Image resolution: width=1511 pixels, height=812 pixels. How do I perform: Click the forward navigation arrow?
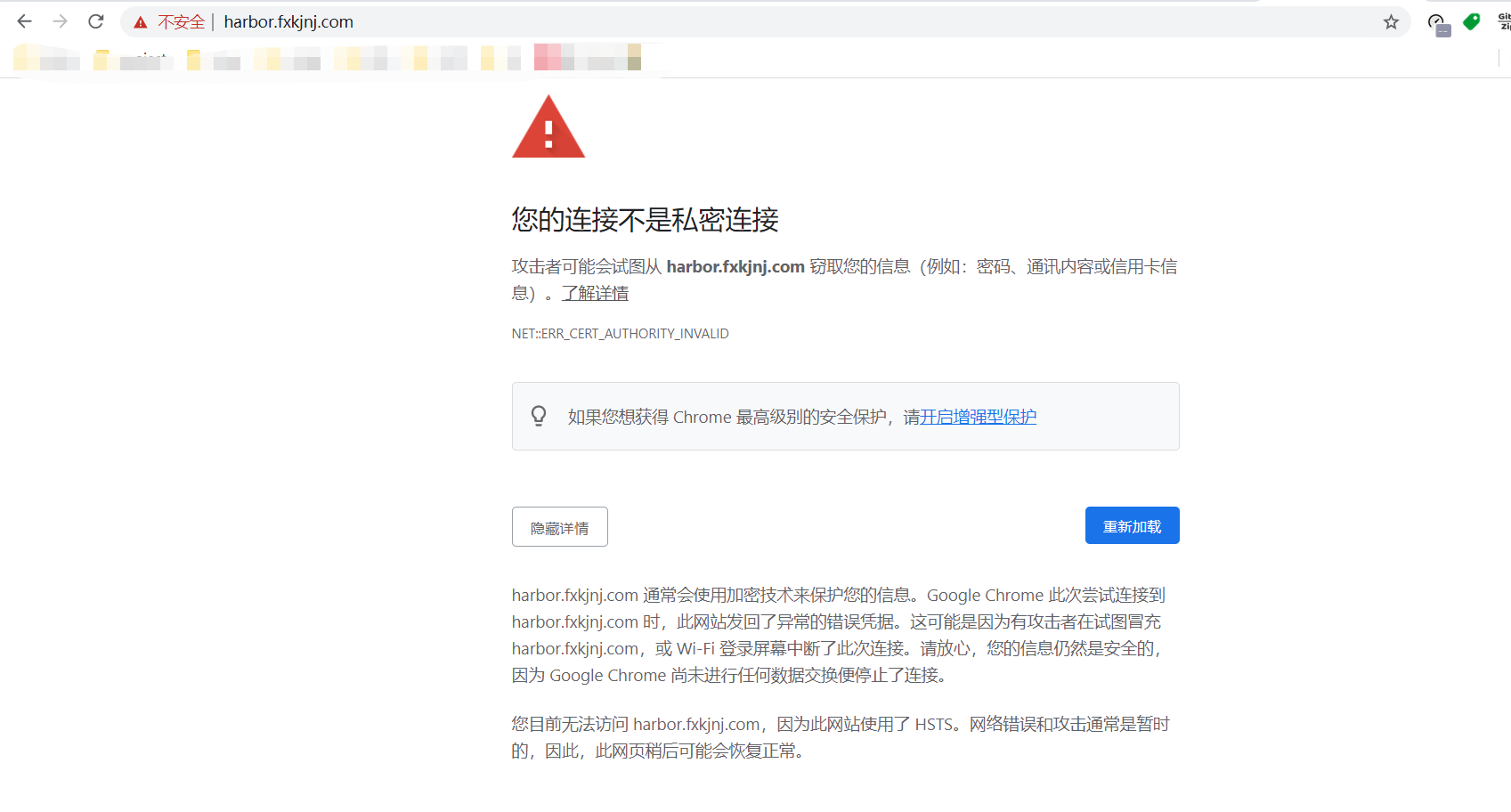click(61, 21)
